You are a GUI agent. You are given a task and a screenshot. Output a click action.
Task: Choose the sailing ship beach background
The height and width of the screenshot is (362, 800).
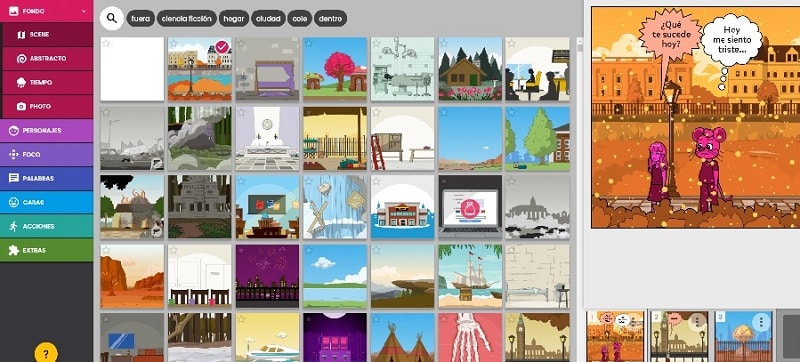click(x=470, y=276)
